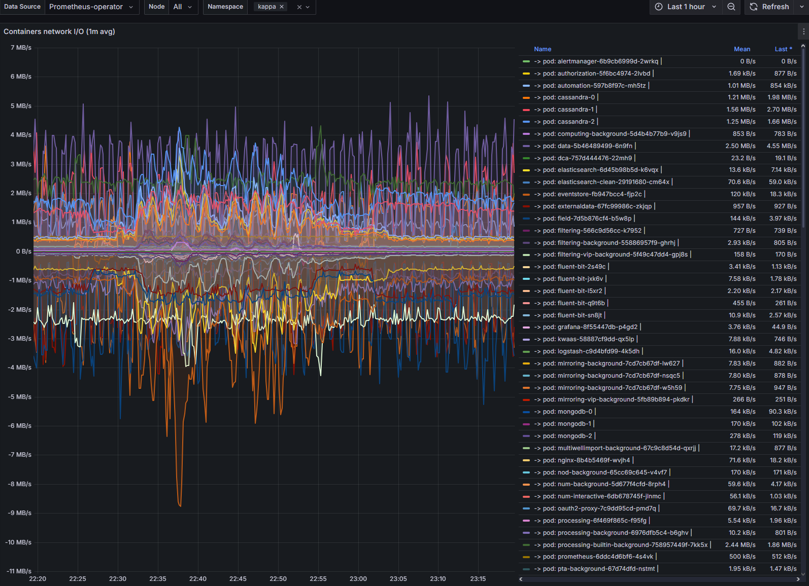Image resolution: width=809 pixels, height=586 pixels.
Task: Open the refresh interval dropdown arrow
Action: pos(801,7)
